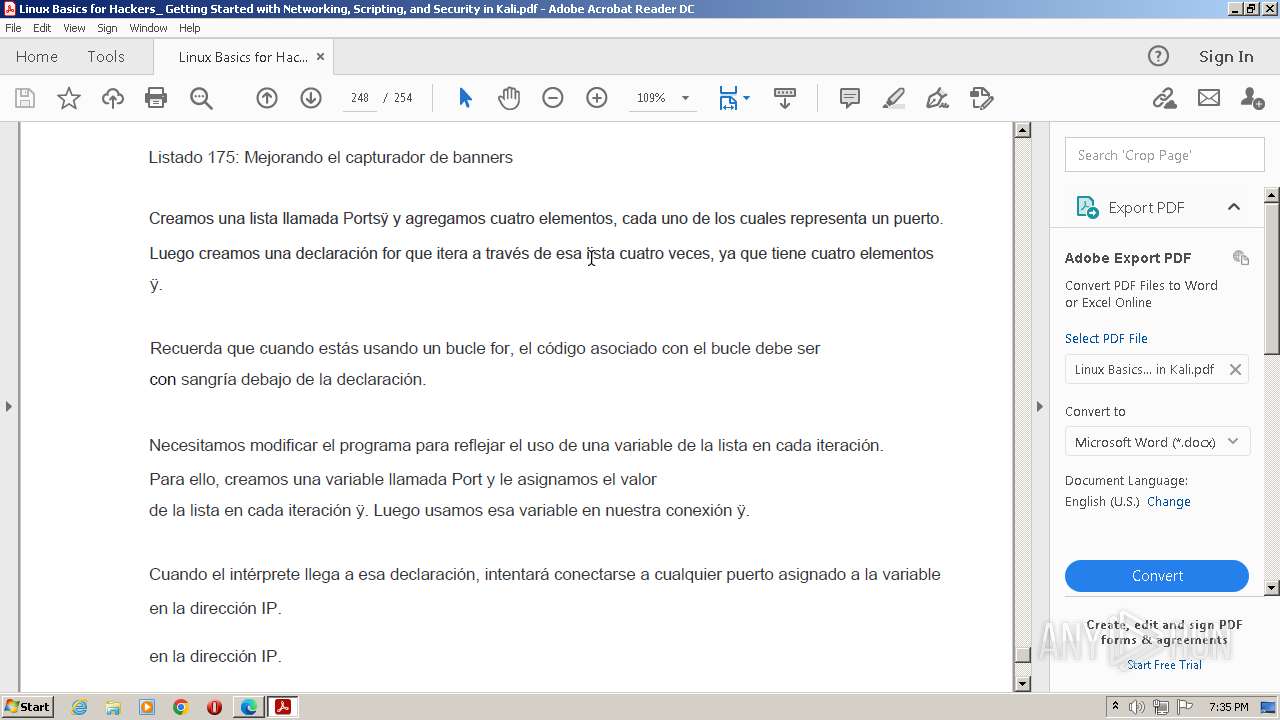Screen dimensions: 1280x720
Task: Open Edge from taskbar
Action: point(248,707)
